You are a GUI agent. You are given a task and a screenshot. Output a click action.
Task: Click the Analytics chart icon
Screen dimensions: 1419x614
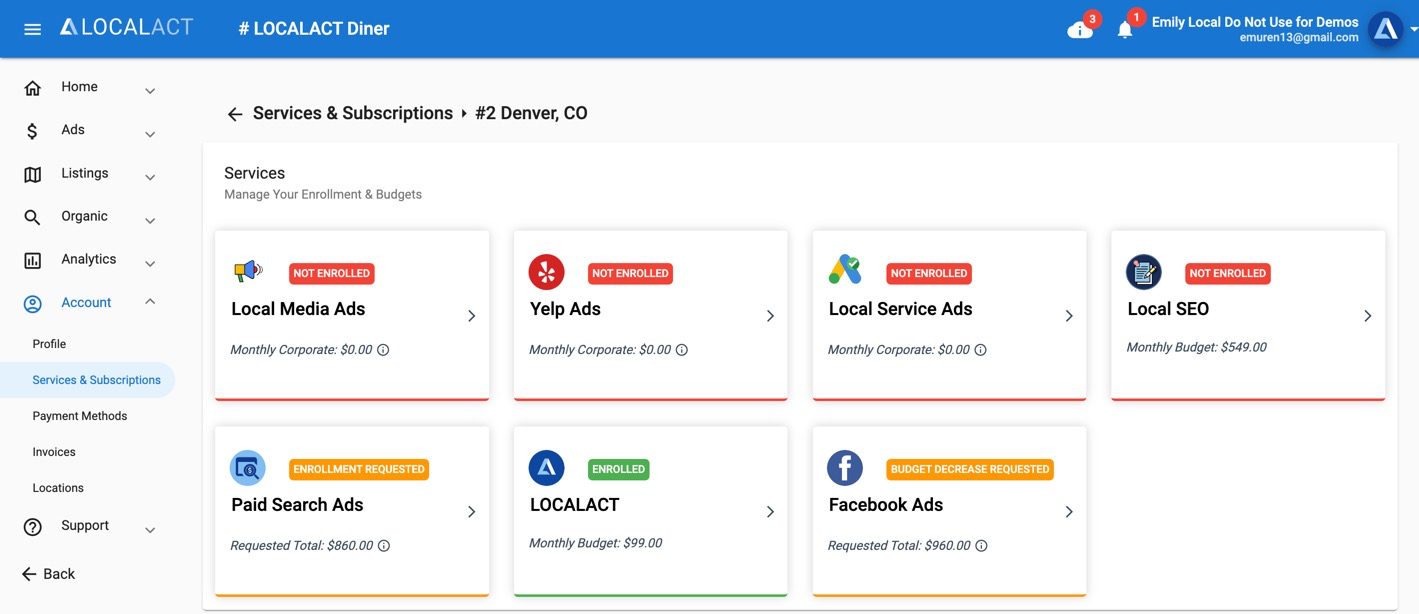[x=33, y=260]
